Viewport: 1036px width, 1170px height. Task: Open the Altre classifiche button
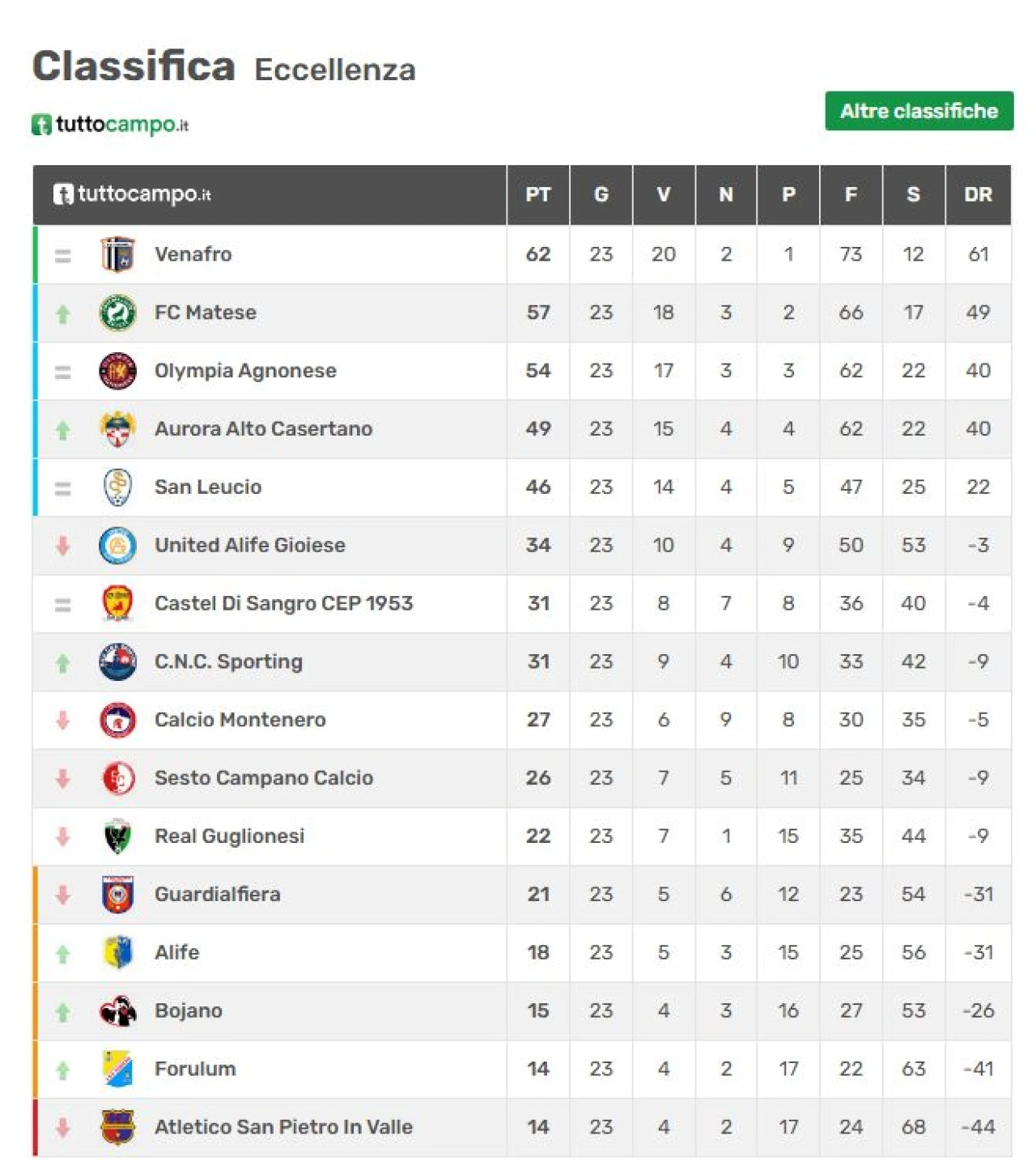pyautogui.click(x=919, y=111)
